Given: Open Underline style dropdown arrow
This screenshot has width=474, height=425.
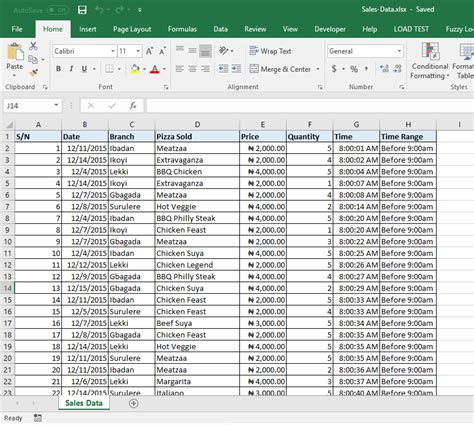Looking at the screenshot, I should point(94,69).
